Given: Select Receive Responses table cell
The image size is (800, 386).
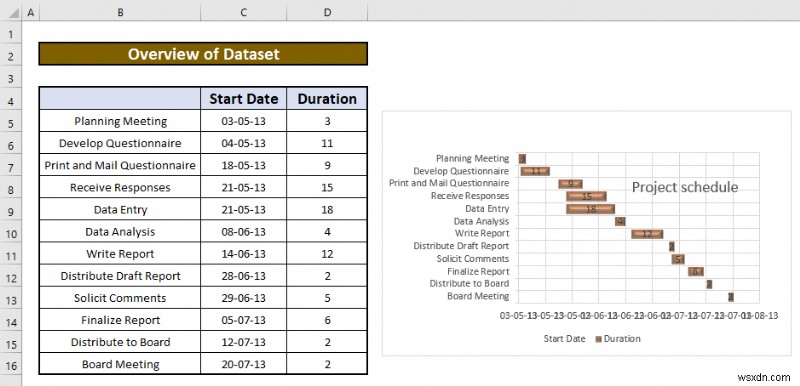Looking at the screenshot, I should (x=120, y=187).
